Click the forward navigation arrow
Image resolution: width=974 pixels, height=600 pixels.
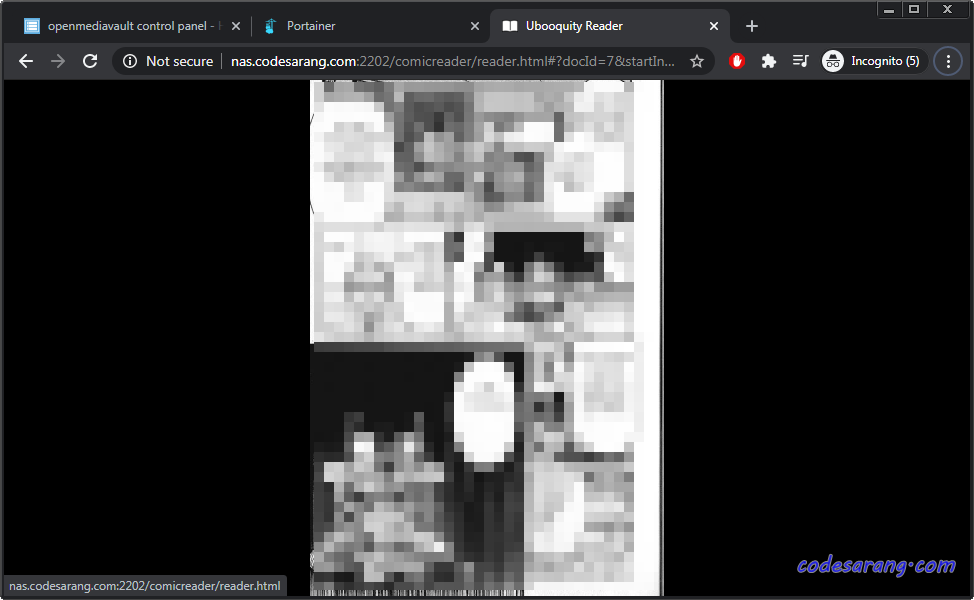pyautogui.click(x=58, y=61)
